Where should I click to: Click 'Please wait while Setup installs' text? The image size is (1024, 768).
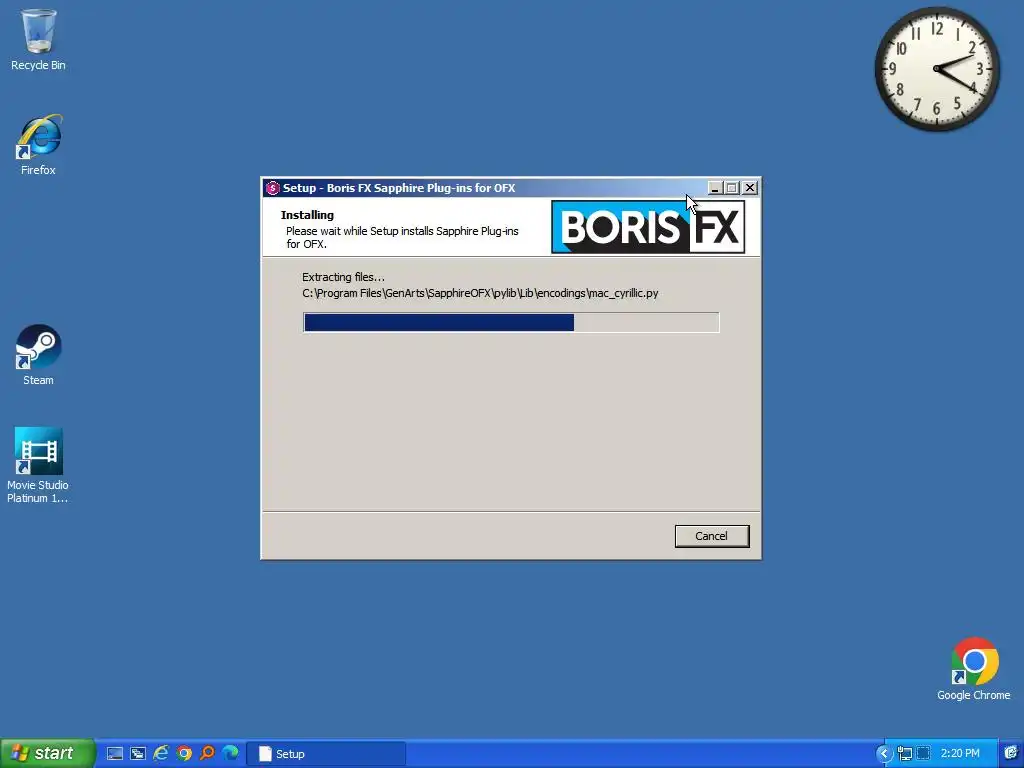click(402, 237)
